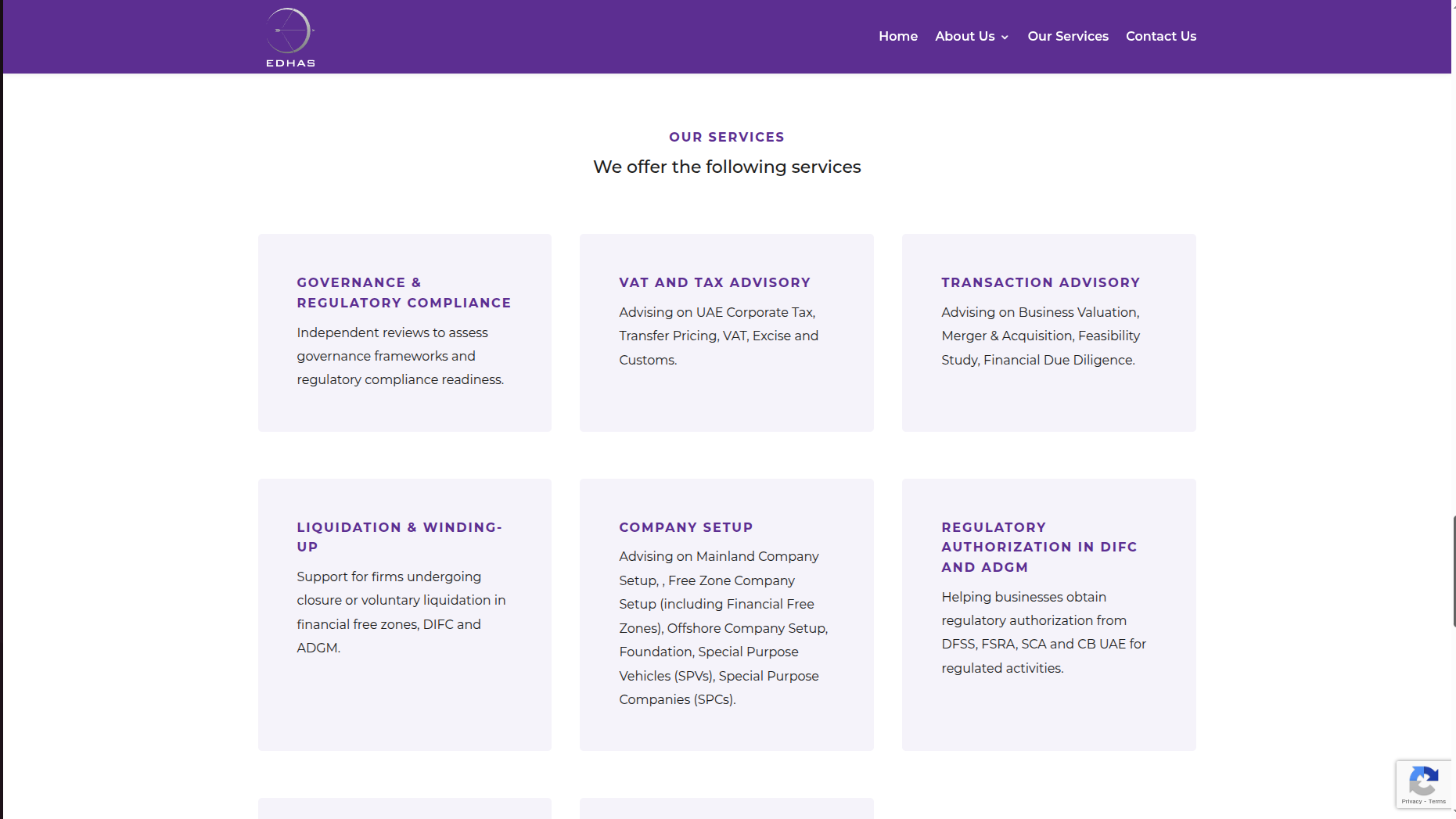Select the Governance & Regulatory Compliance heading
The image size is (1456, 819).
click(x=404, y=293)
